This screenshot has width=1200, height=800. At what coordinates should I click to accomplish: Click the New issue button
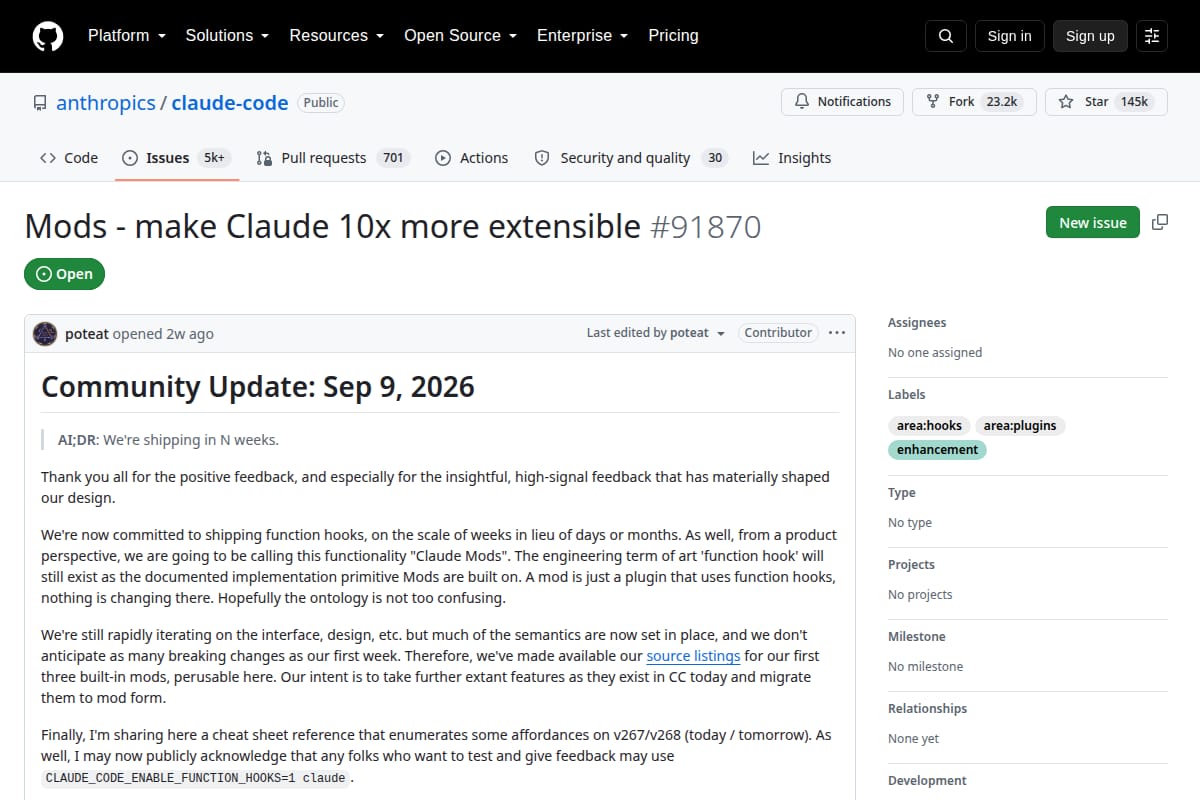click(x=1093, y=222)
